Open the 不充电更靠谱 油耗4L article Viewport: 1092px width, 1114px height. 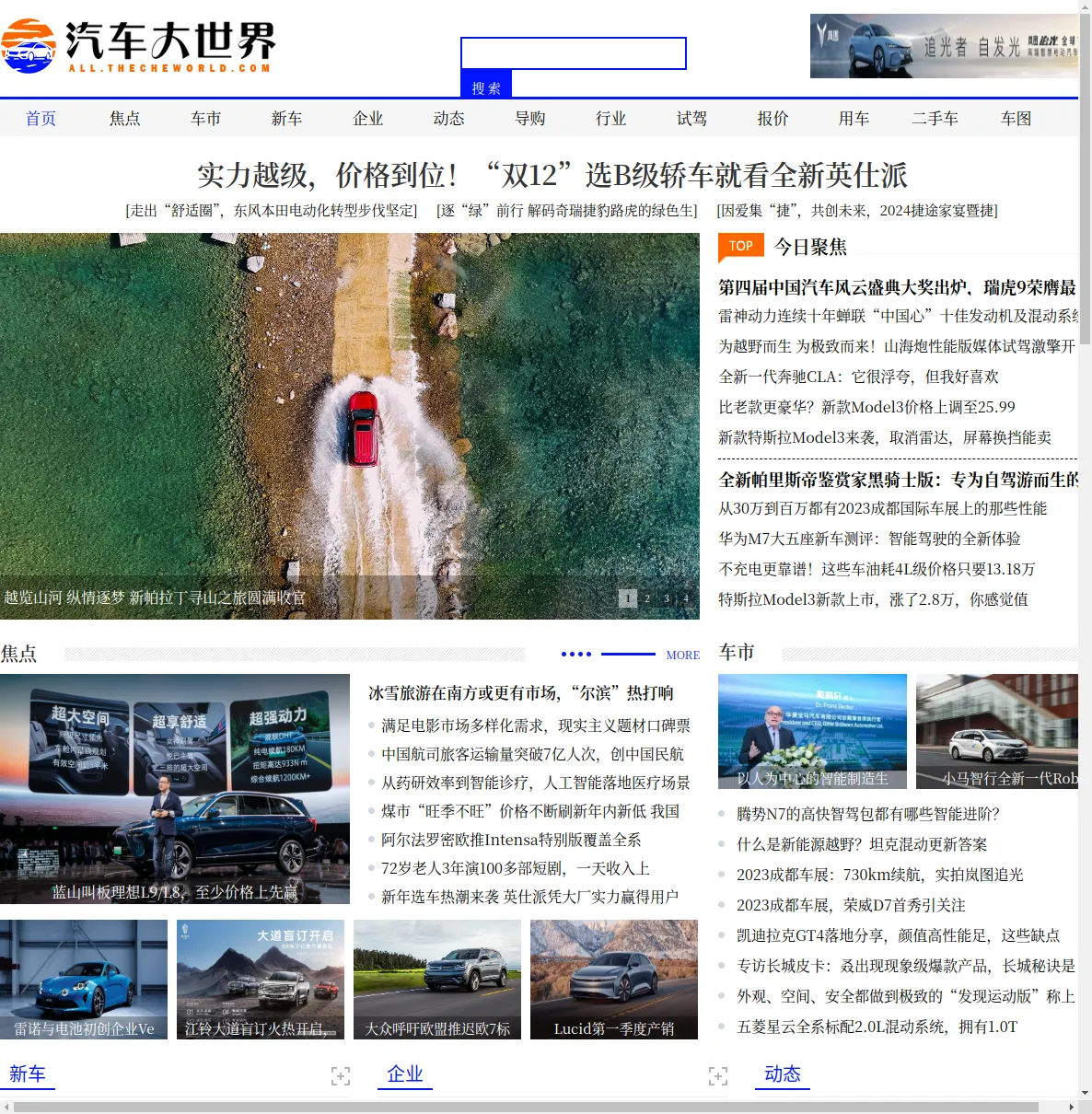click(x=877, y=569)
